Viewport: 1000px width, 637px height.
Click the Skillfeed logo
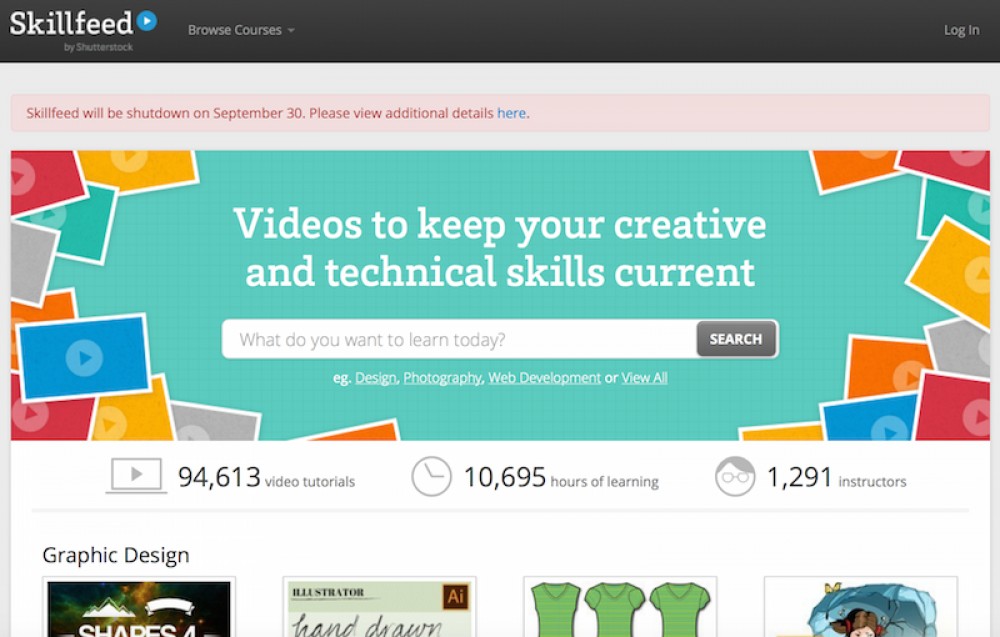point(83,24)
